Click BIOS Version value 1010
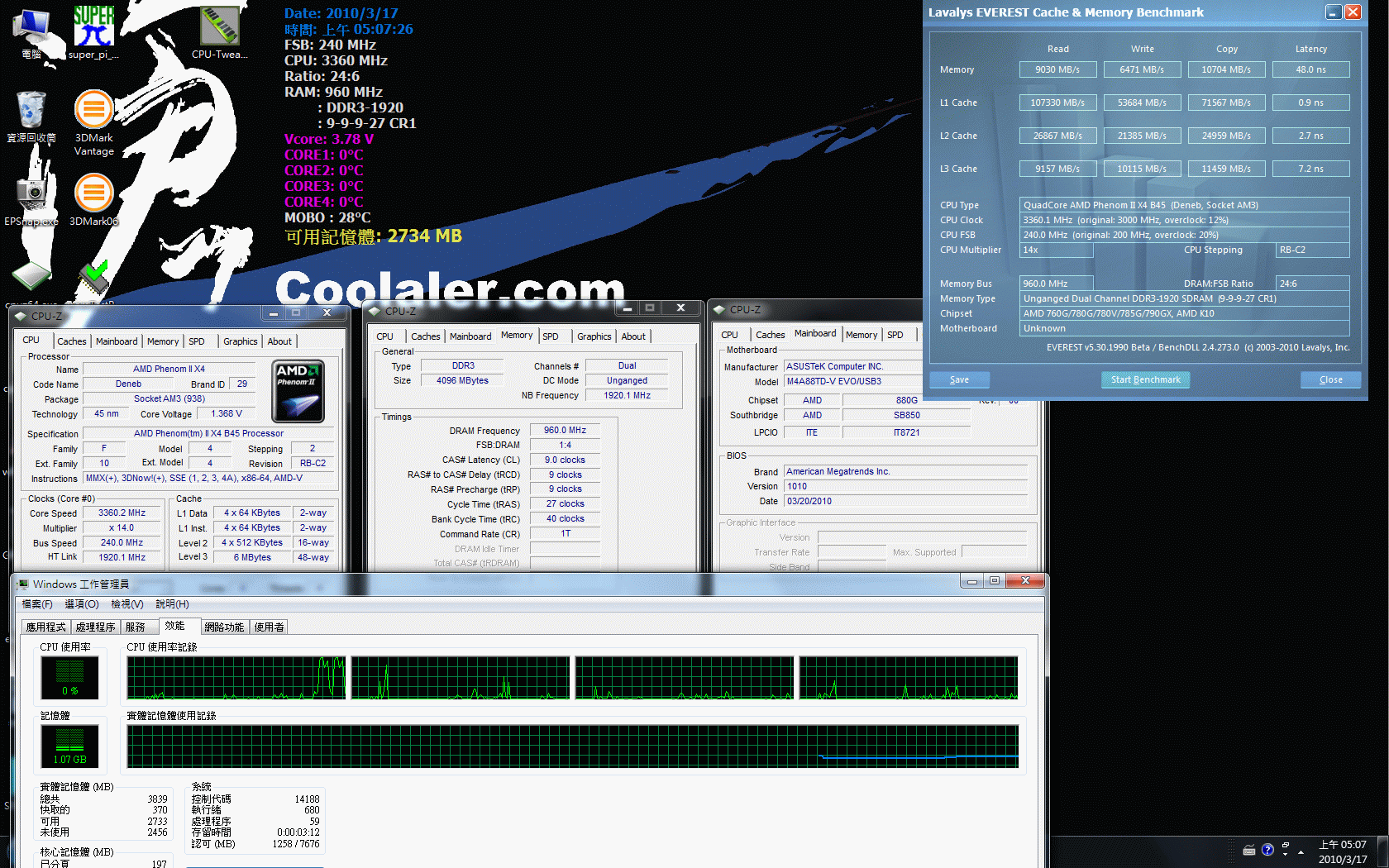 (x=905, y=487)
